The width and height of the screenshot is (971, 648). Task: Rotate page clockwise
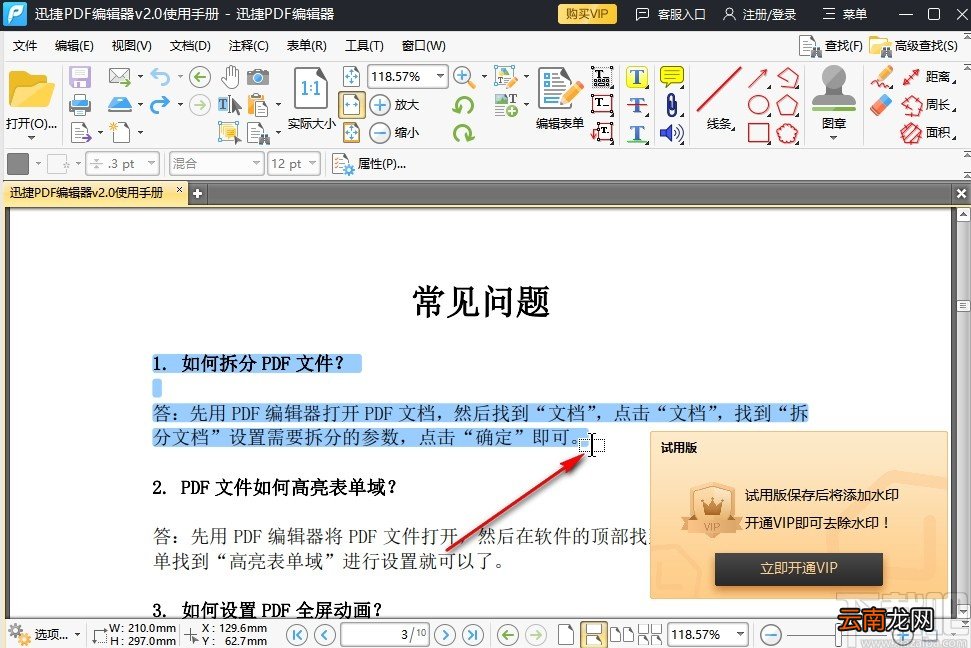click(x=463, y=133)
